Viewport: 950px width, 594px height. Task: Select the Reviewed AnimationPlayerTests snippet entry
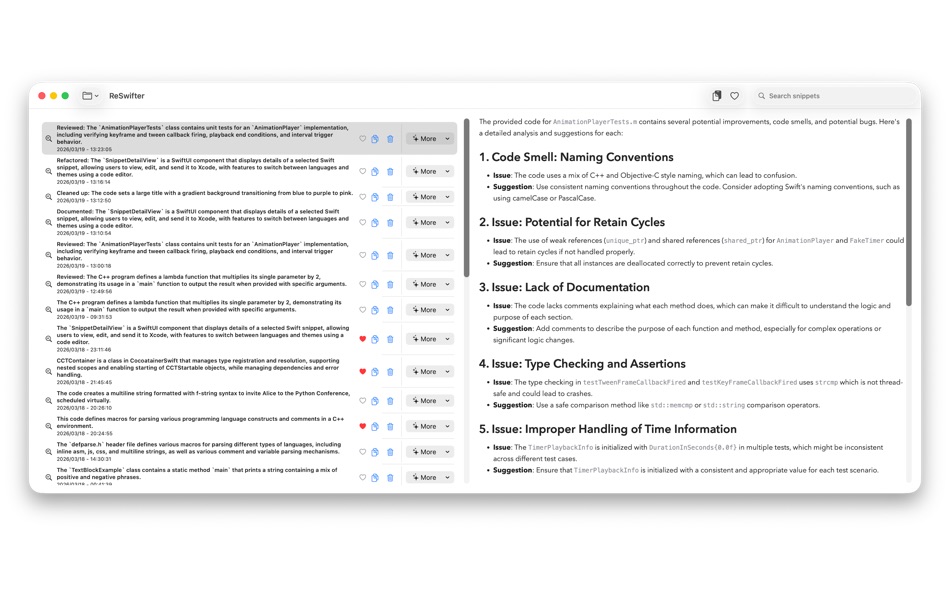[x=200, y=254]
